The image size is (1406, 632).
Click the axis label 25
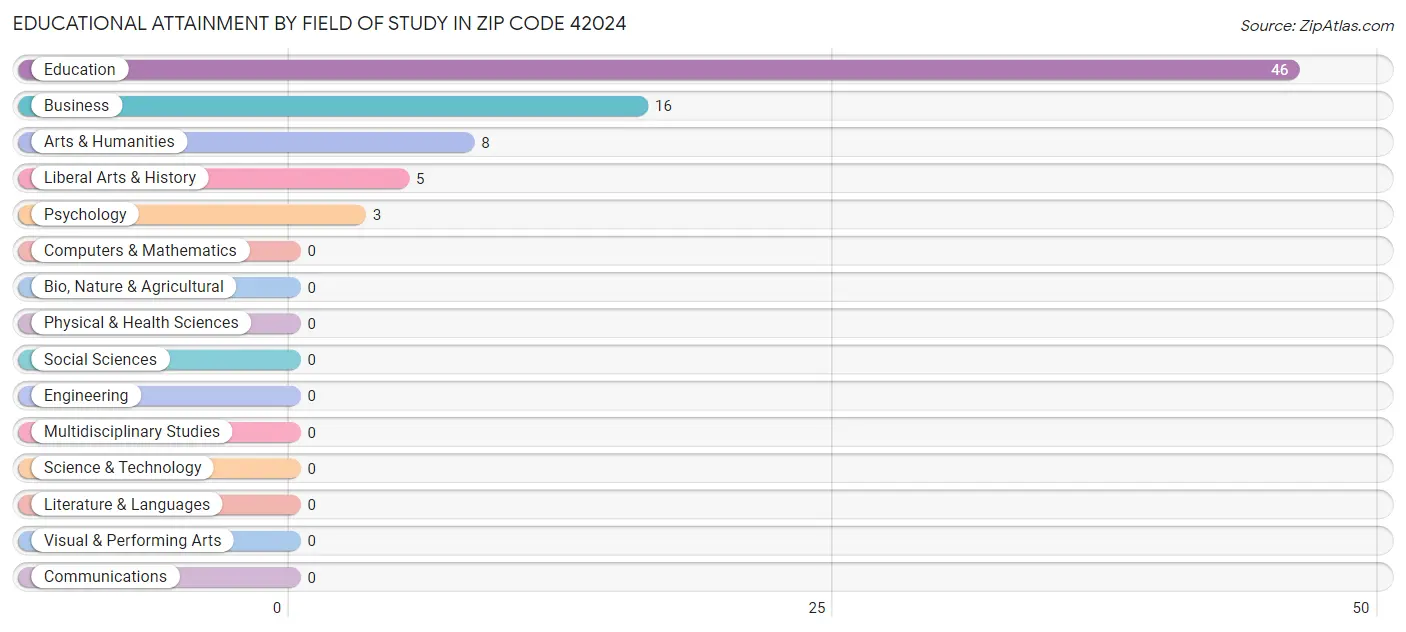pos(817,608)
